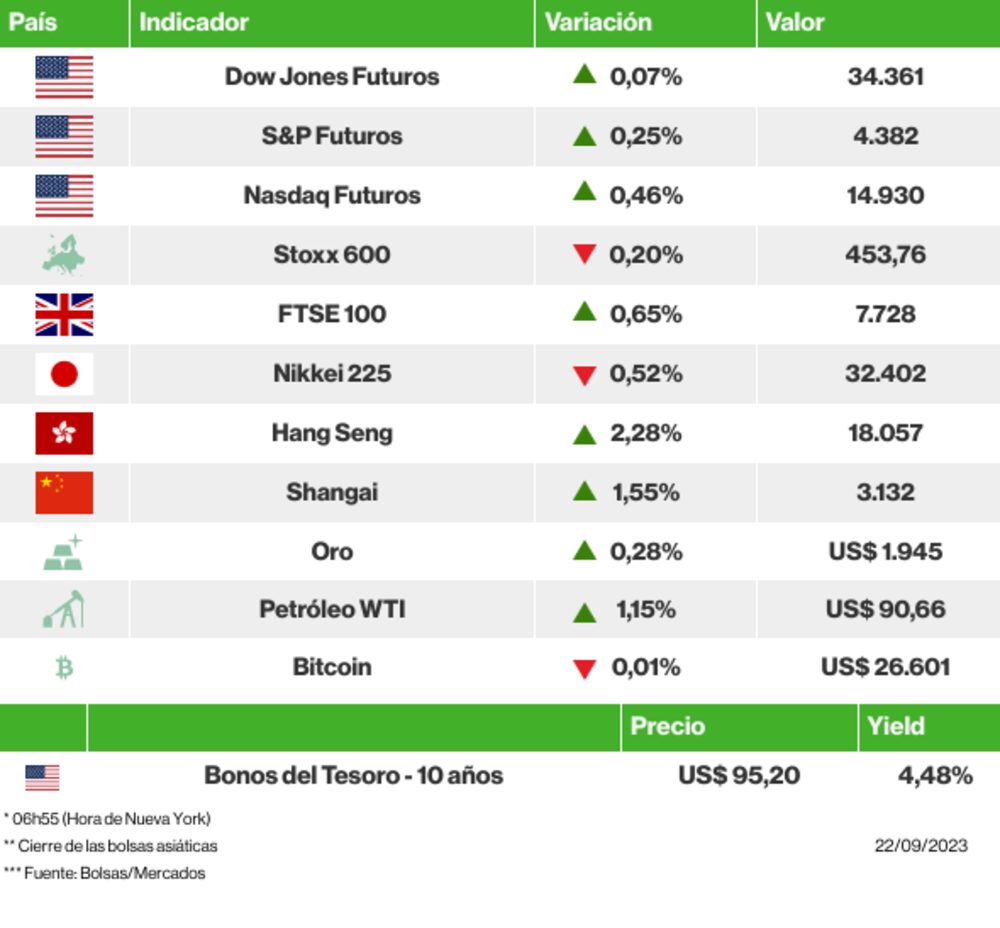Click the Bitcoin symbol icon
The width and height of the screenshot is (1000, 928).
click(x=64, y=667)
